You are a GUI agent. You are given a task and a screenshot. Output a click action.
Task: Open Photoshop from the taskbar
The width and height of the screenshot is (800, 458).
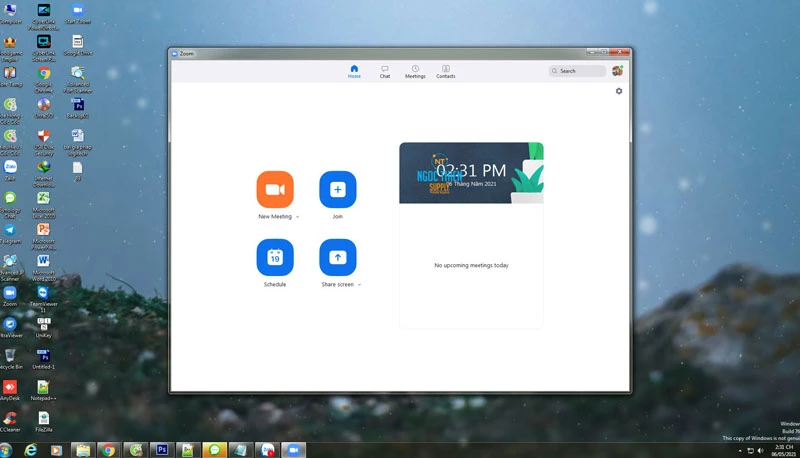coord(162,450)
